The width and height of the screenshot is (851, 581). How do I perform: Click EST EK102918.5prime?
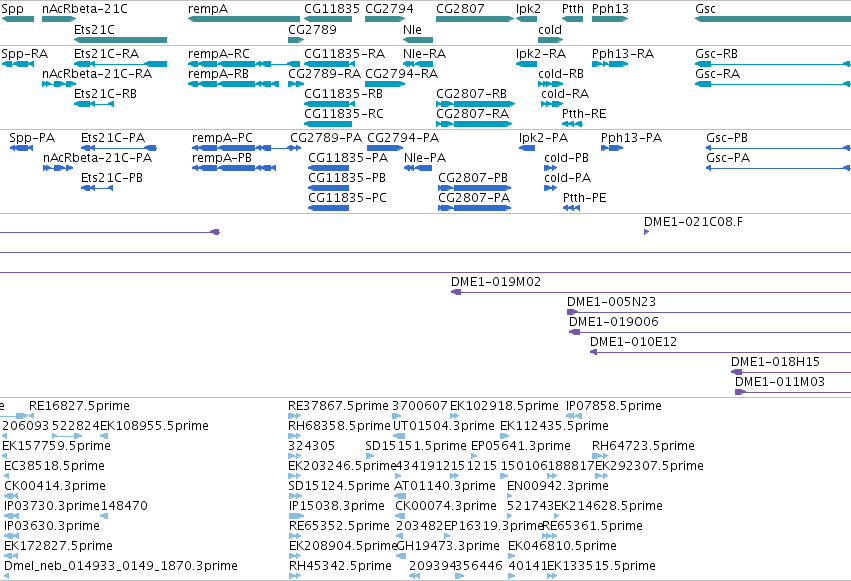pos(454,416)
